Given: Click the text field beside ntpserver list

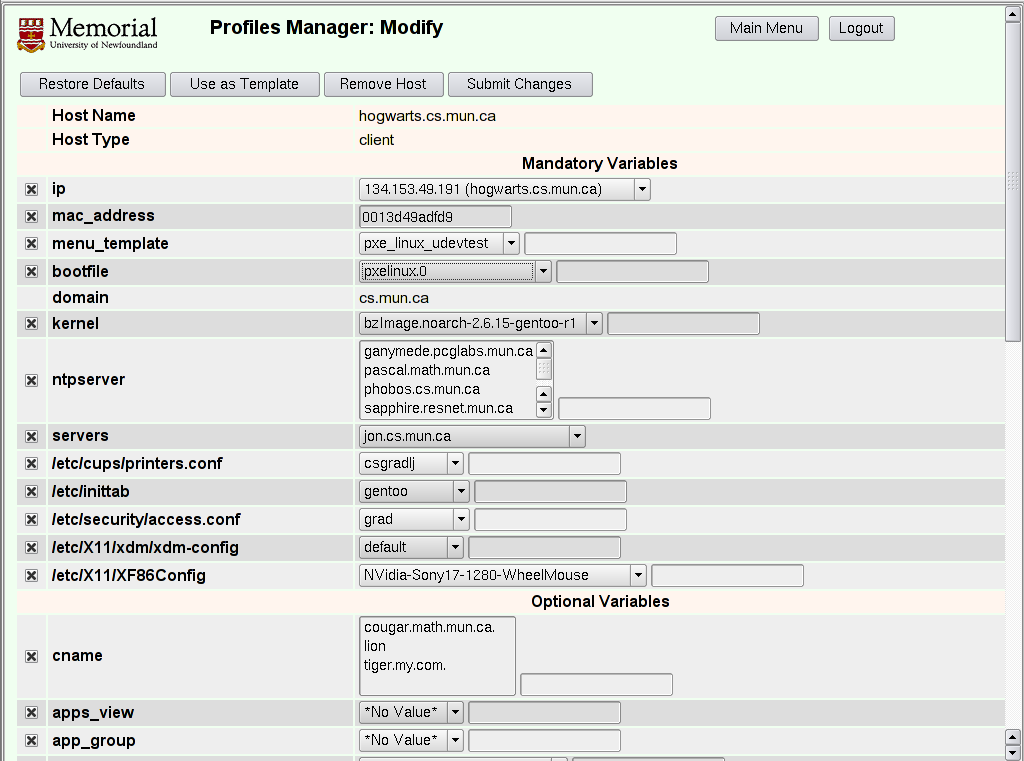Looking at the screenshot, I should pyautogui.click(x=635, y=409).
